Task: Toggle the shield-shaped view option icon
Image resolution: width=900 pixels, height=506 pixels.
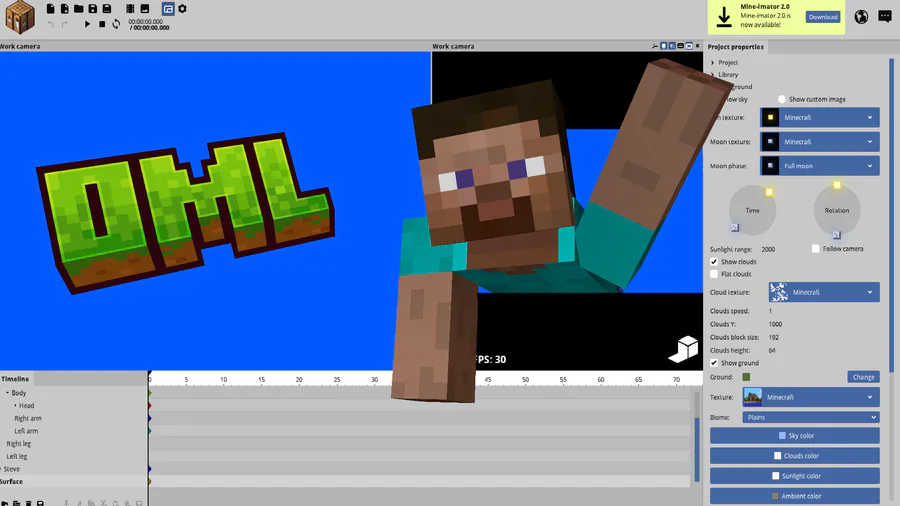Action: coord(664,46)
